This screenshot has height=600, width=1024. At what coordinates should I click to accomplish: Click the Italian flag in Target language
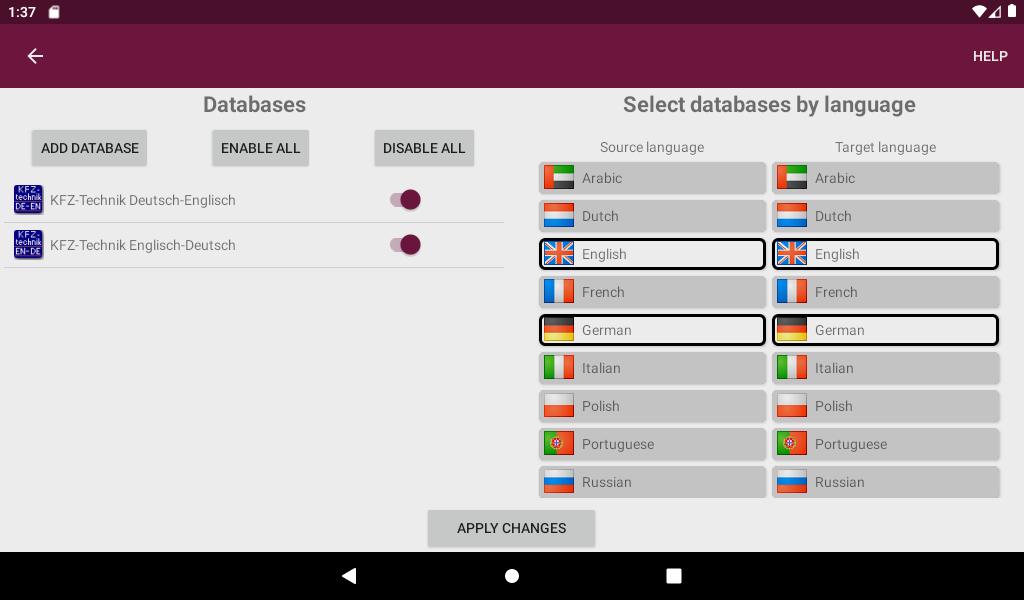point(792,367)
